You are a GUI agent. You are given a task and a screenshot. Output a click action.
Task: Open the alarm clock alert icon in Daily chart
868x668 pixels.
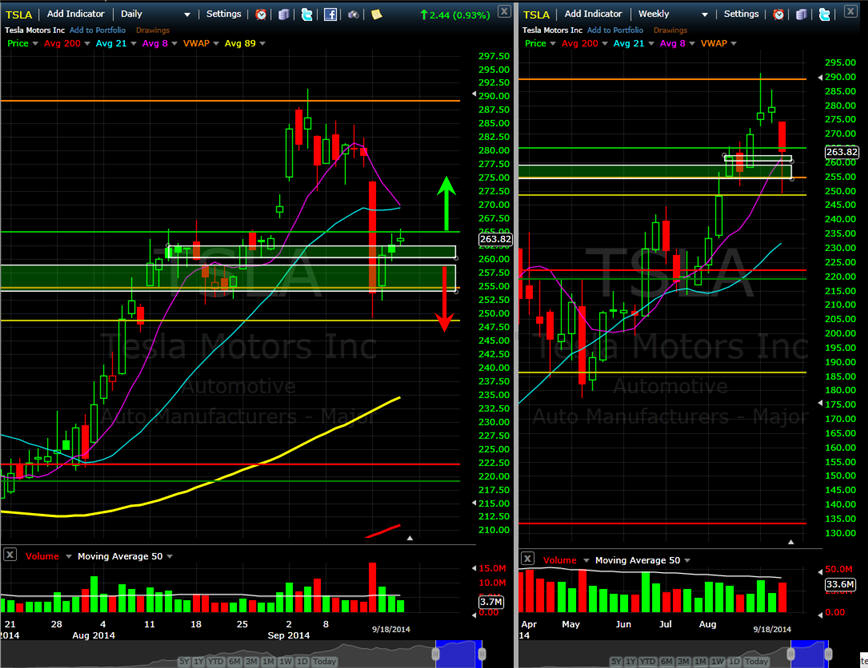[261, 14]
